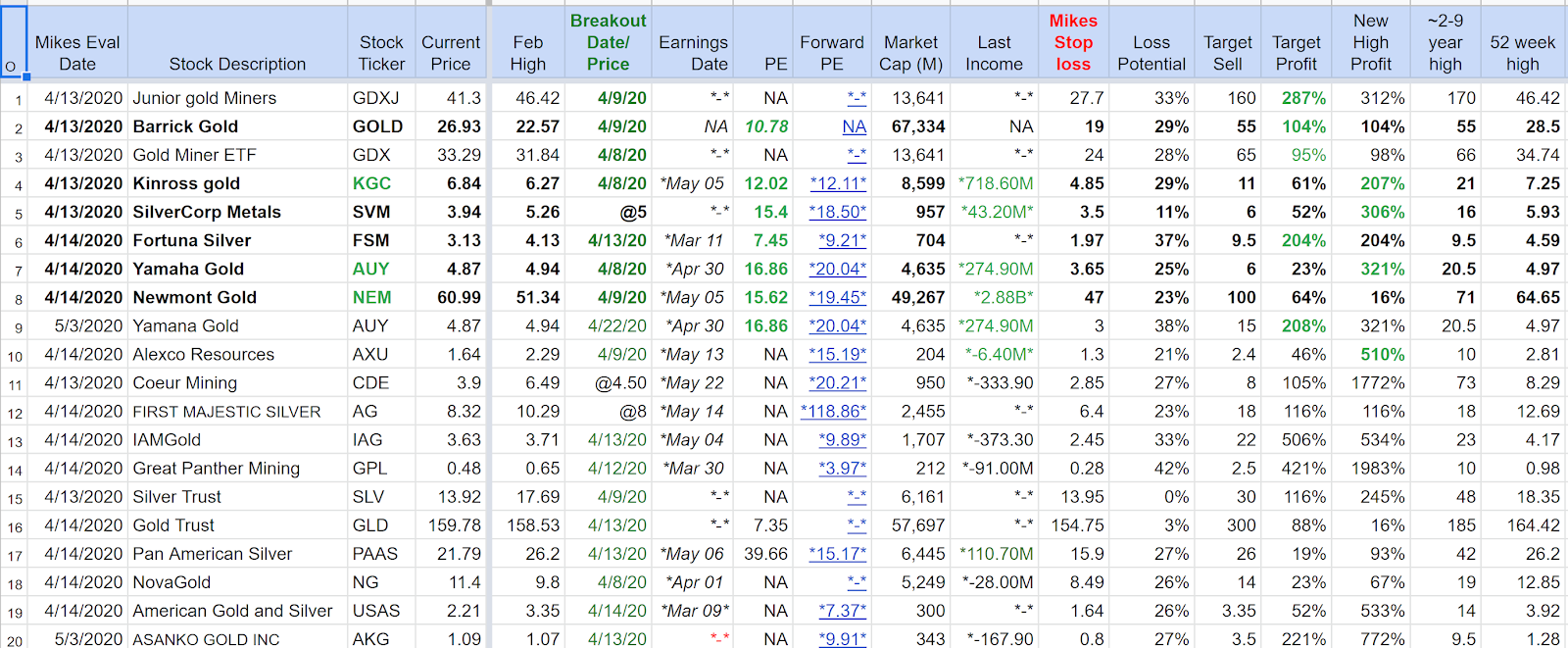
Task: Click the *20.21* link for Coeur Mining
Action: pyautogui.click(x=838, y=382)
